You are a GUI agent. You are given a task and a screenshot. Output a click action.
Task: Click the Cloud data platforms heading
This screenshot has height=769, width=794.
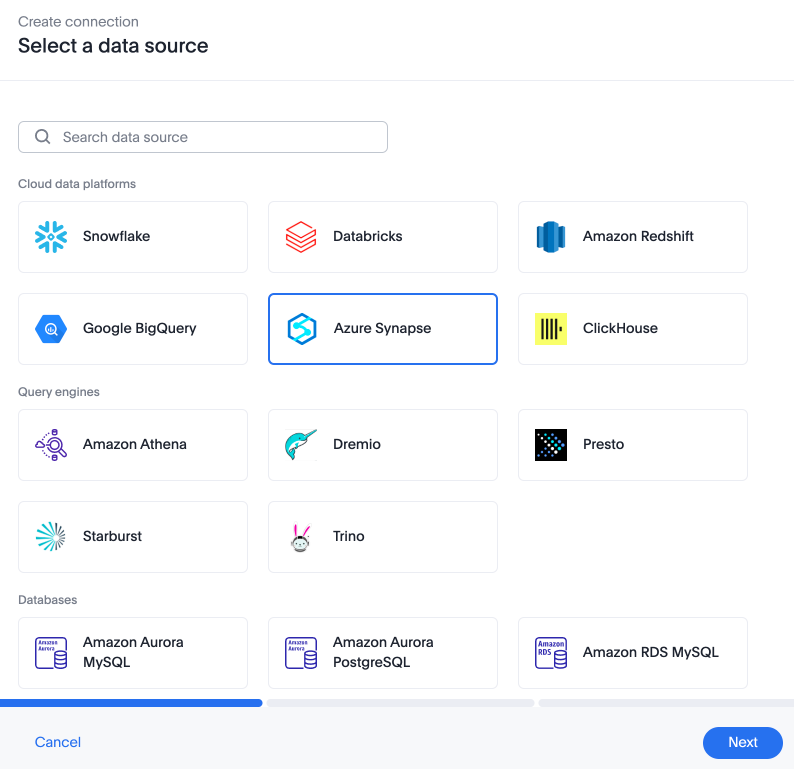[x=77, y=184]
